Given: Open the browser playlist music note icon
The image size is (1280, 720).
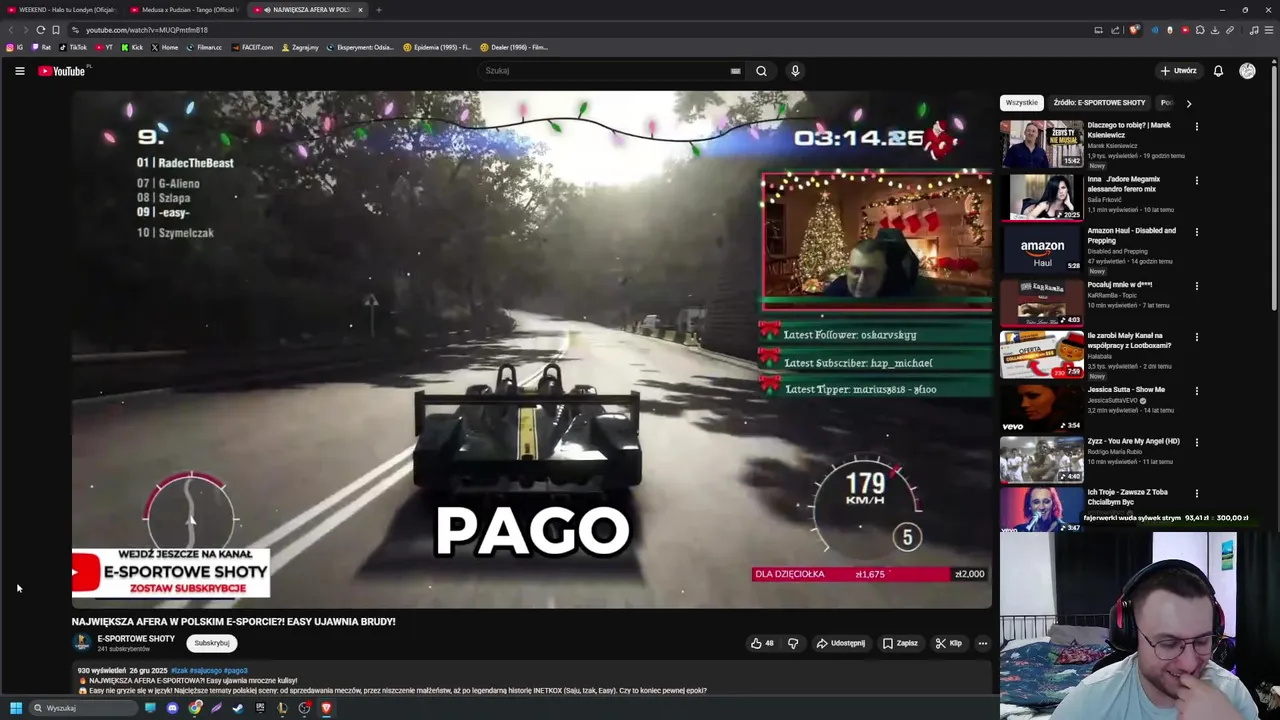Looking at the screenshot, I should (1254, 30).
